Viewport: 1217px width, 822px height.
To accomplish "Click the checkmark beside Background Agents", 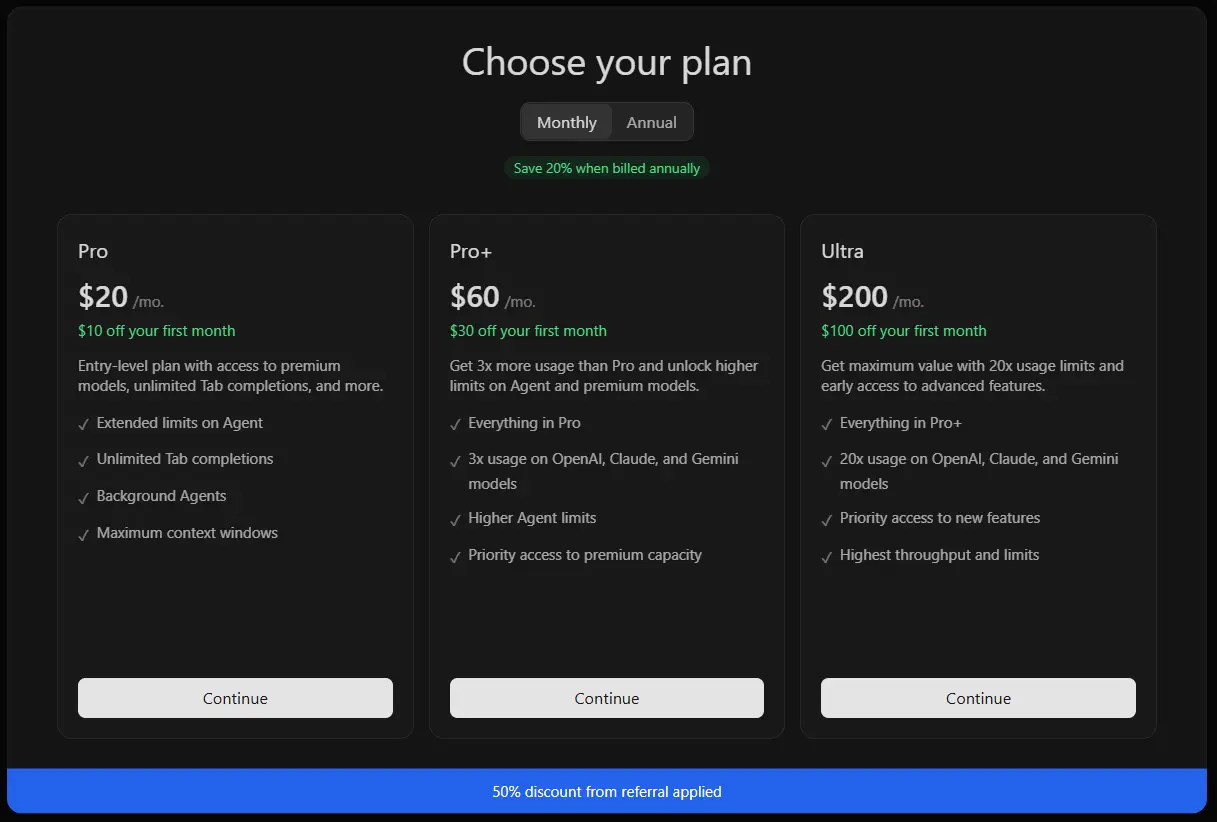I will (x=84, y=497).
